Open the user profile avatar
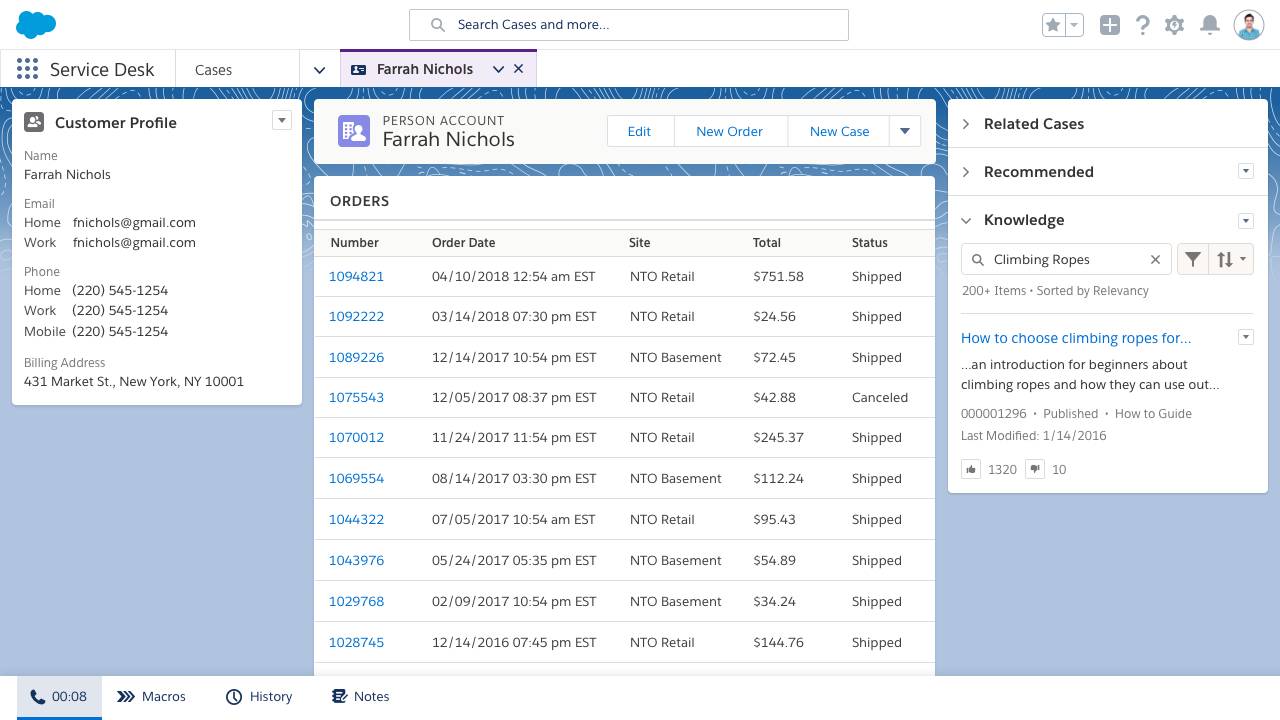The height and width of the screenshot is (720, 1280). pos(1249,25)
